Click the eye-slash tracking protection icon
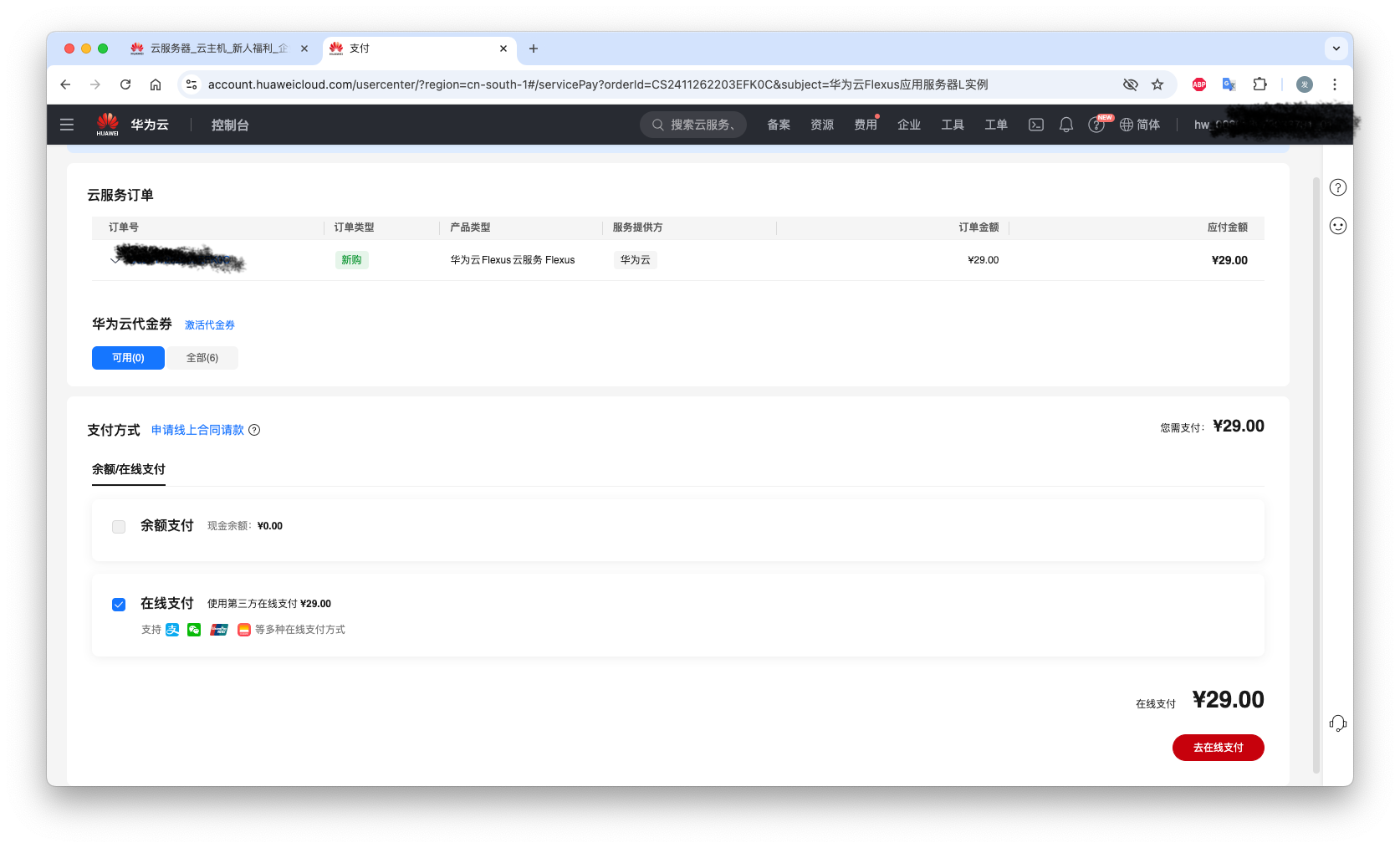The image size is (1400, 848). (1131, 84)
